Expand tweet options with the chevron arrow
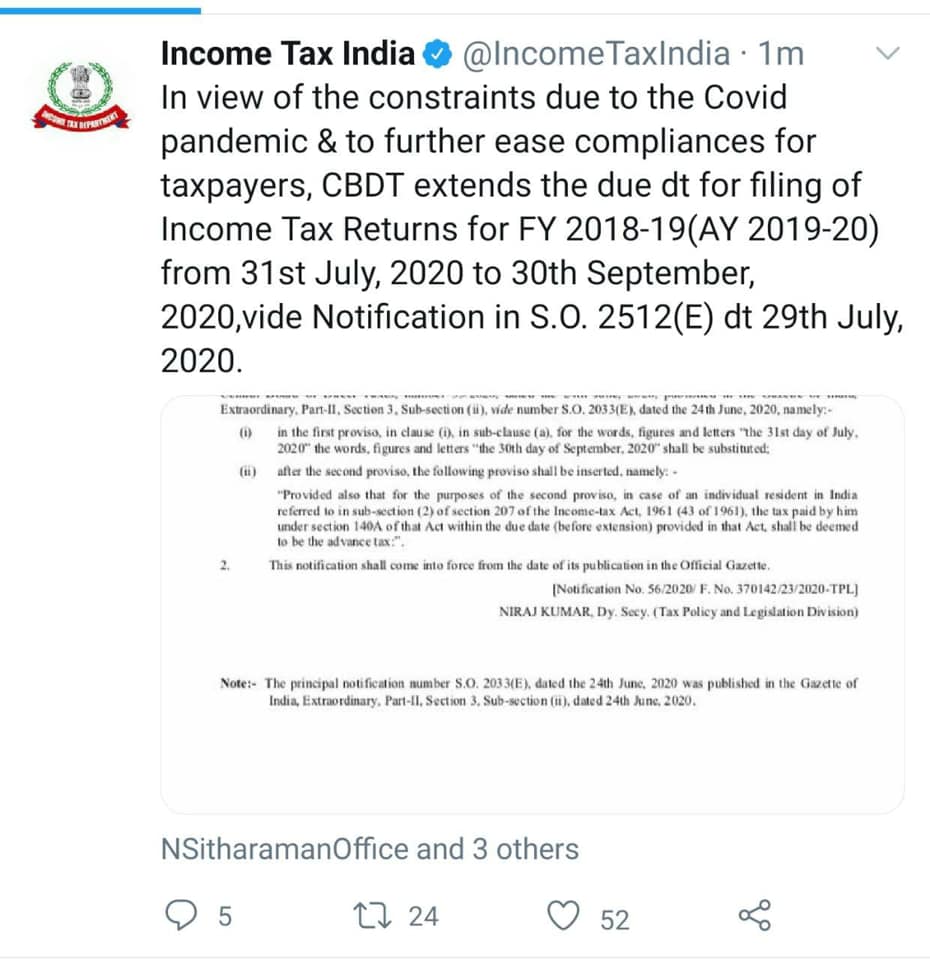This screenshot has width=930, height=960. tap(887, 53)
